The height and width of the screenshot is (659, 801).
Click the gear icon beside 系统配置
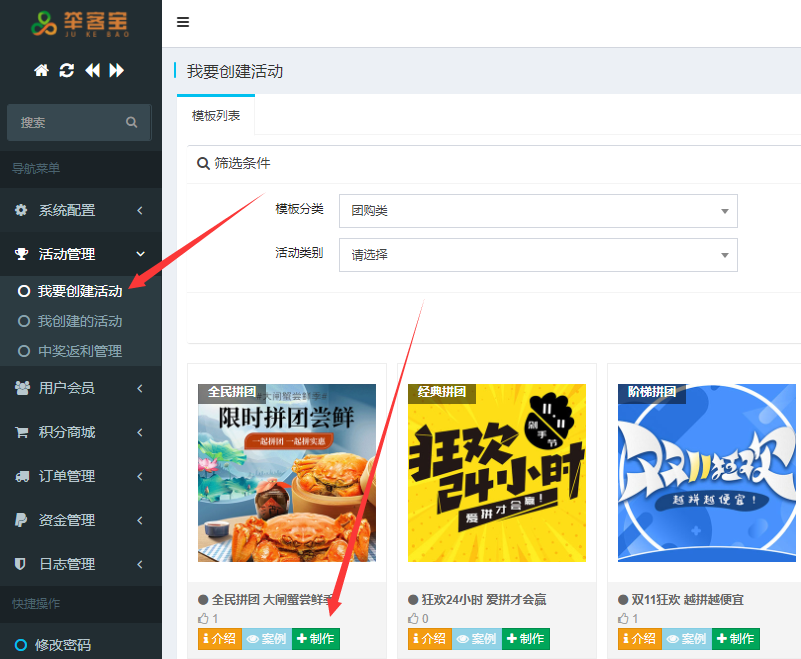click(x=21, y=210)
